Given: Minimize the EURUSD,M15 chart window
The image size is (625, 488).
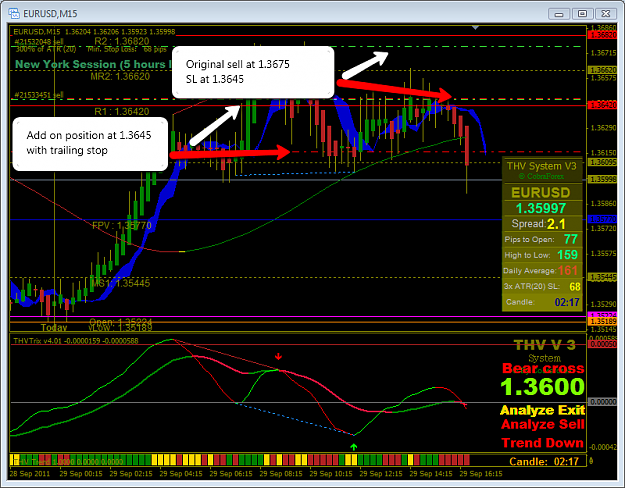Looking at the screenshot, I should click(559, 14).
